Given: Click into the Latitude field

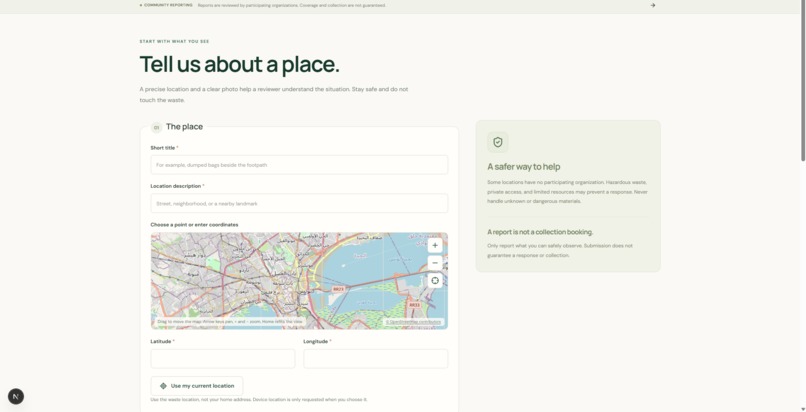Looking at the screenshot, I should (x=223, y=359).
